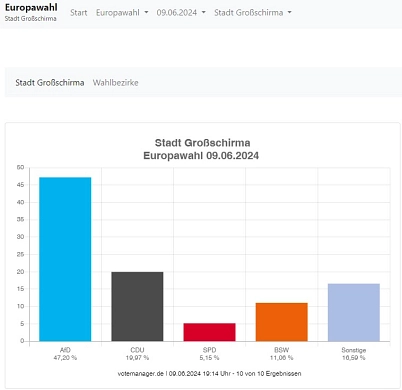Expand the Europawahl dropdown menu

click(x=122, y=13)
